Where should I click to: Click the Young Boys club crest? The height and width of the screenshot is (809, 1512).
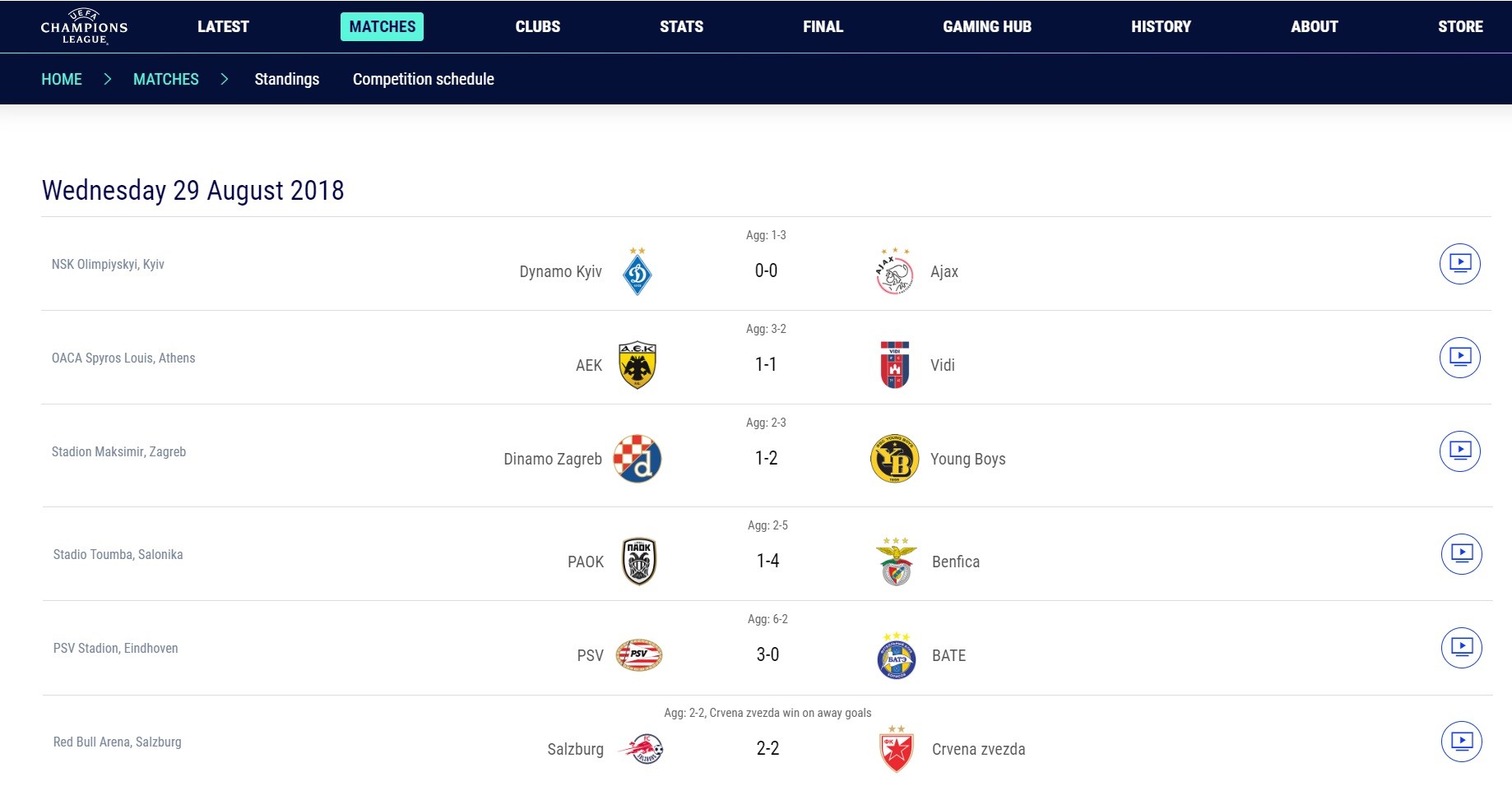click(894, 459)
